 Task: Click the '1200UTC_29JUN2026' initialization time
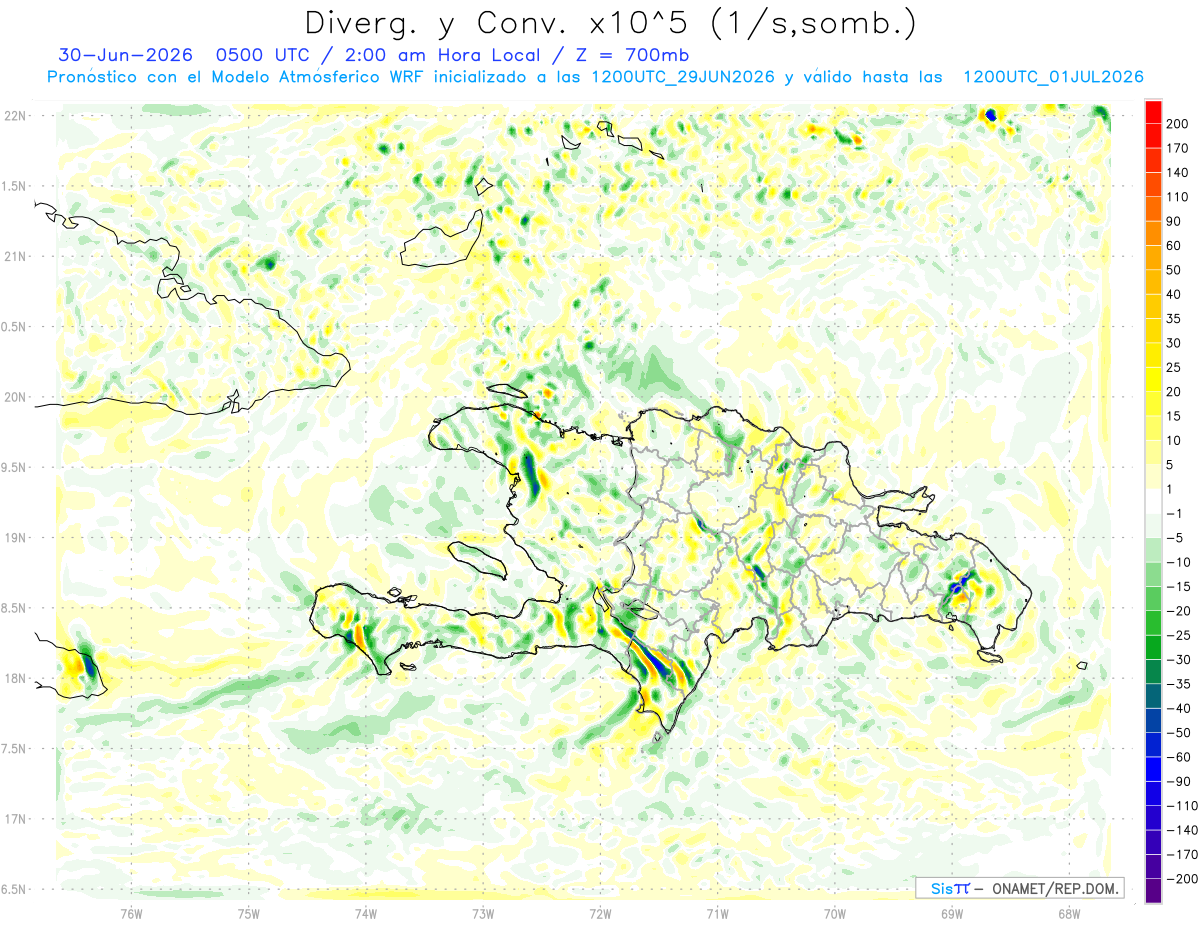point(682,77)
